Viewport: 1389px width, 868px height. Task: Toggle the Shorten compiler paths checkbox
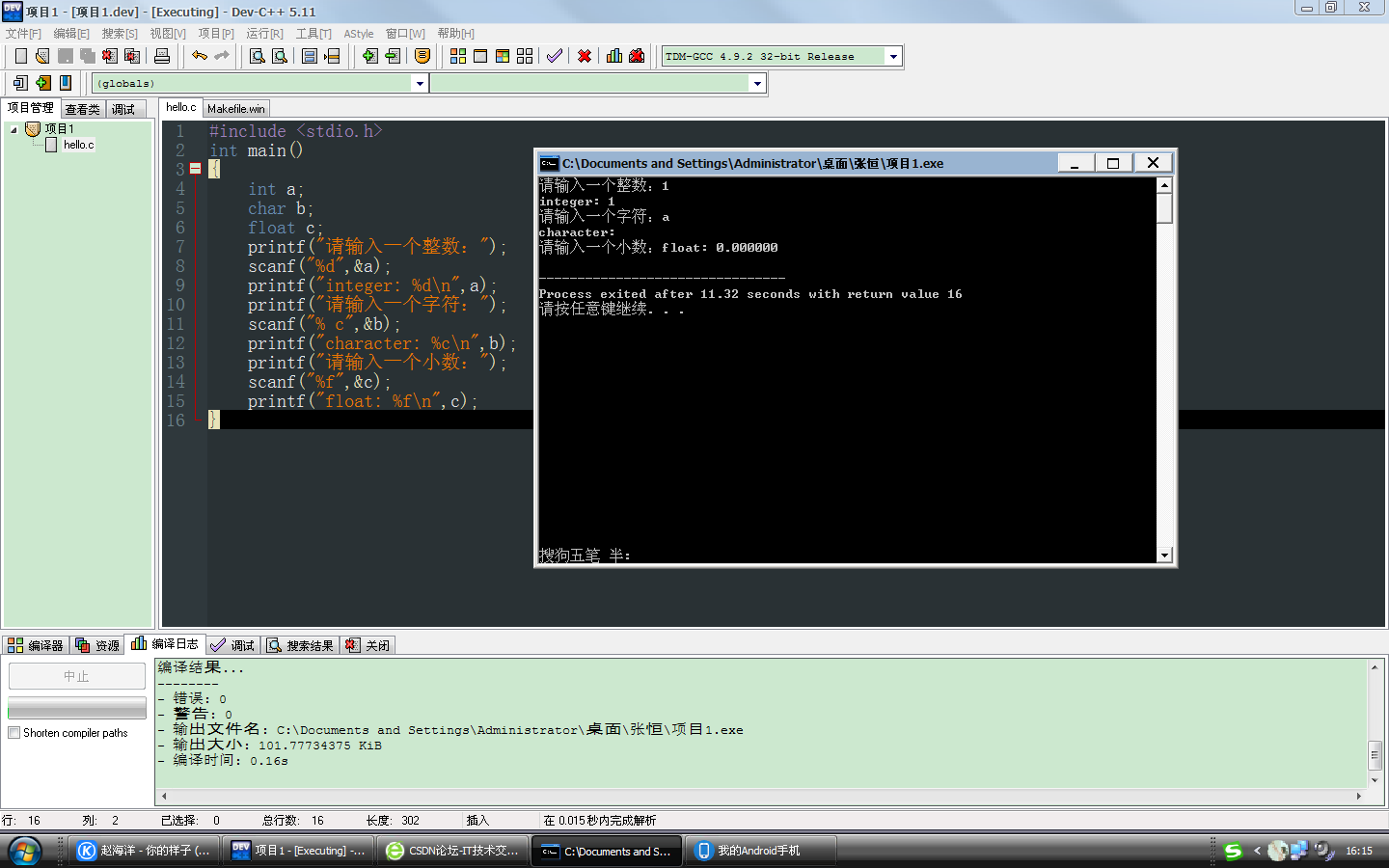[x=14, y=733]
